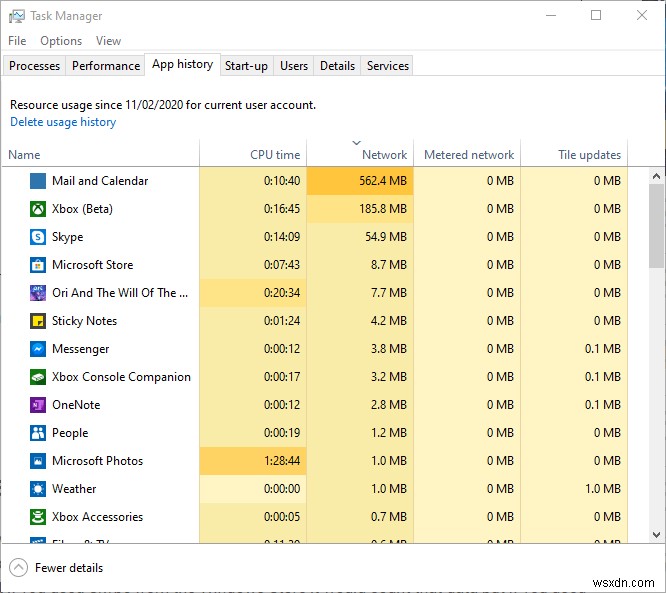The width and height of the screenshot is (666, 593).
Task: Select the App history tab
Action: click(x=183, y=65)
